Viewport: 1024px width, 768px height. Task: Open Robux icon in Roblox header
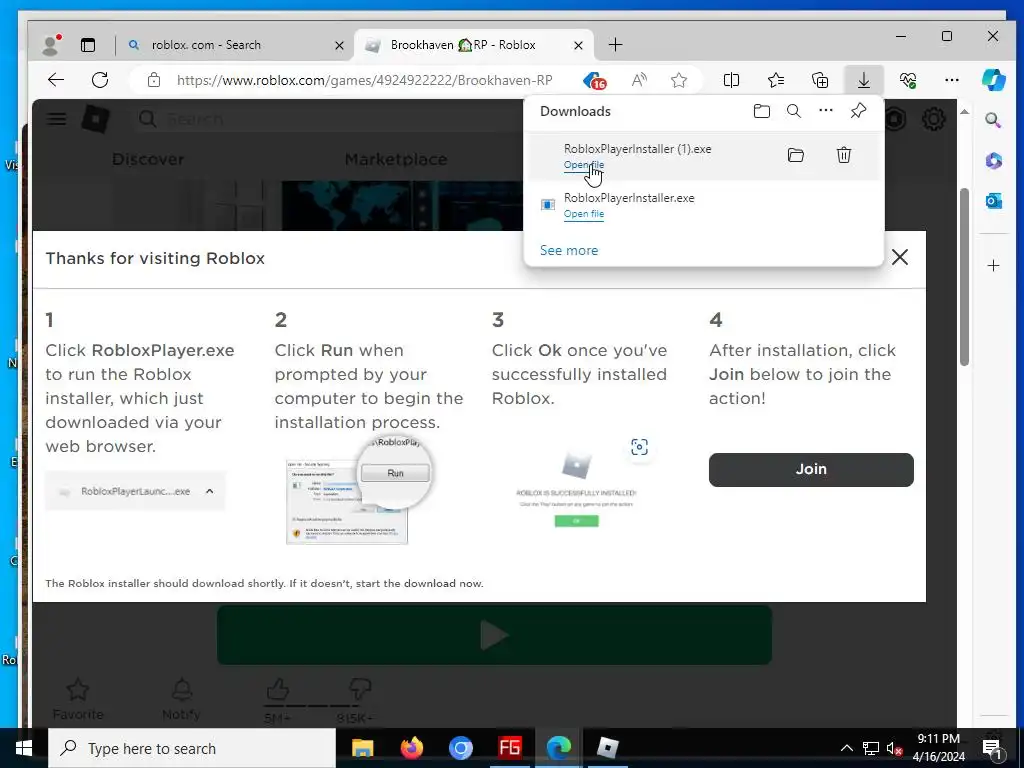pyautogui.click(x=895, y=119)
